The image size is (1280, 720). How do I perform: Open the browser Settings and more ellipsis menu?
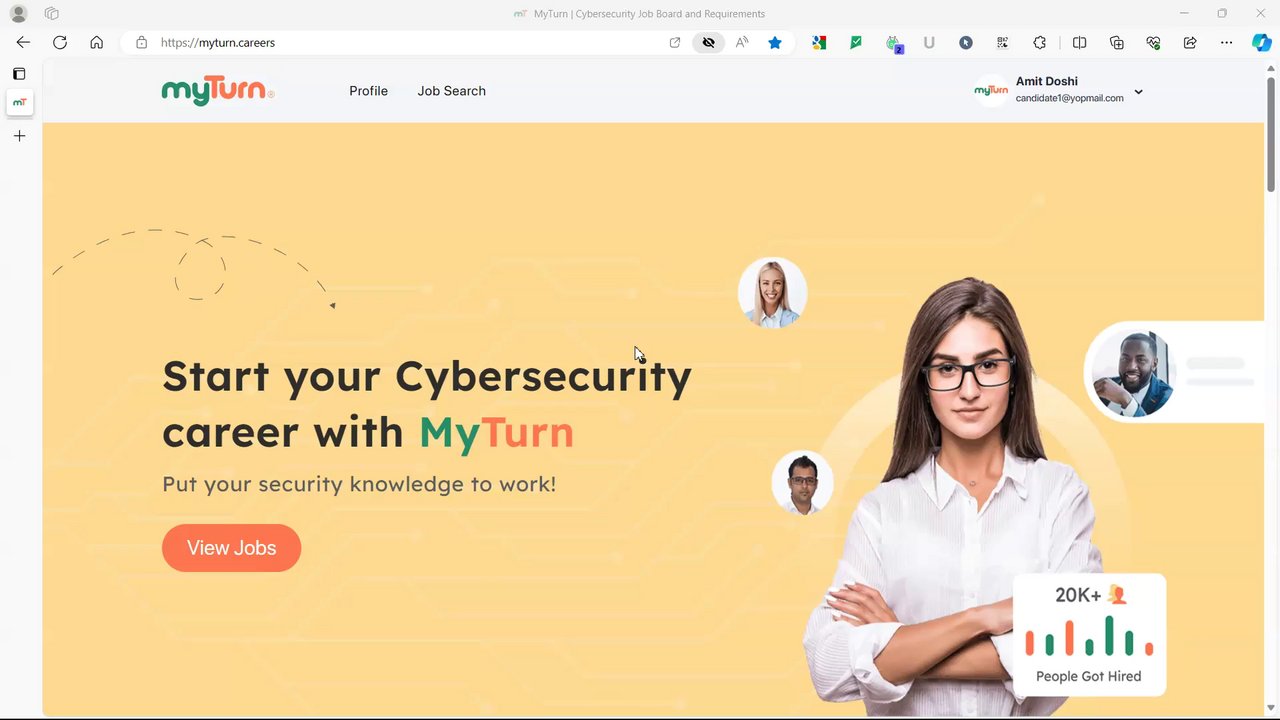point(1226,43)
